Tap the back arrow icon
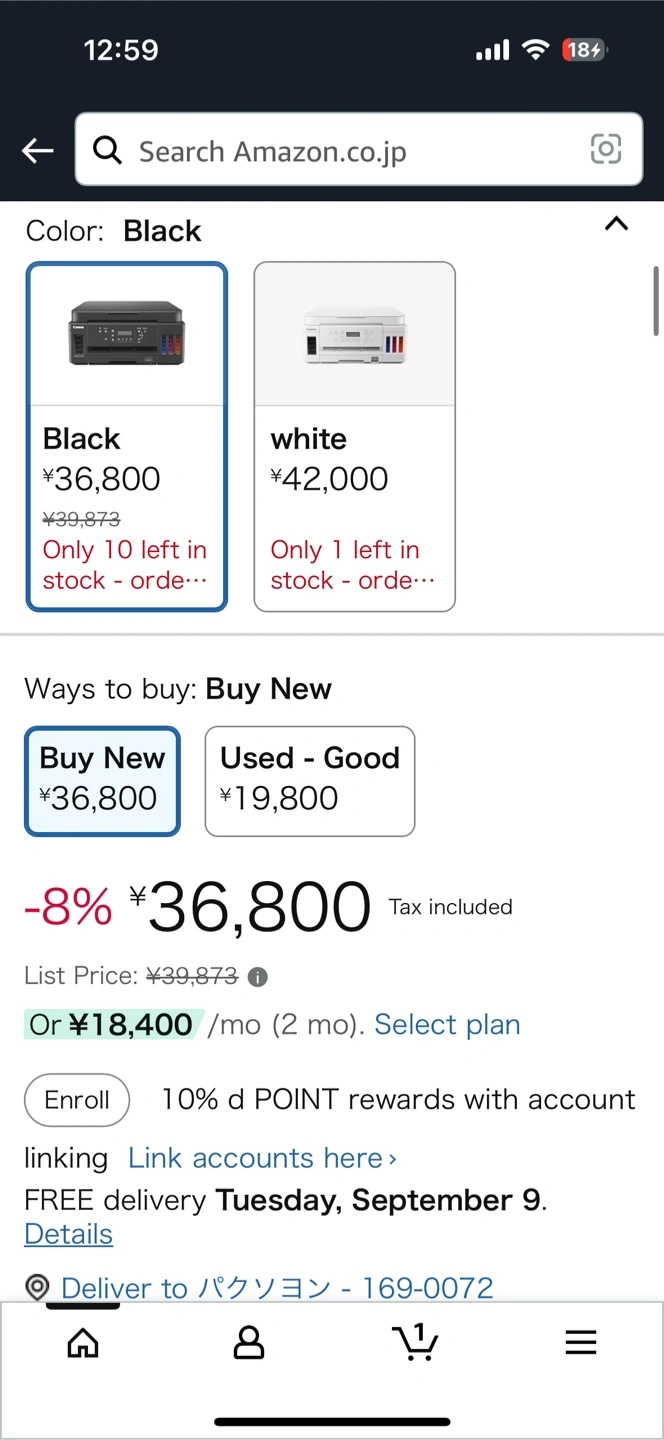Screen dimensions: 664x1440 (38, 151)
